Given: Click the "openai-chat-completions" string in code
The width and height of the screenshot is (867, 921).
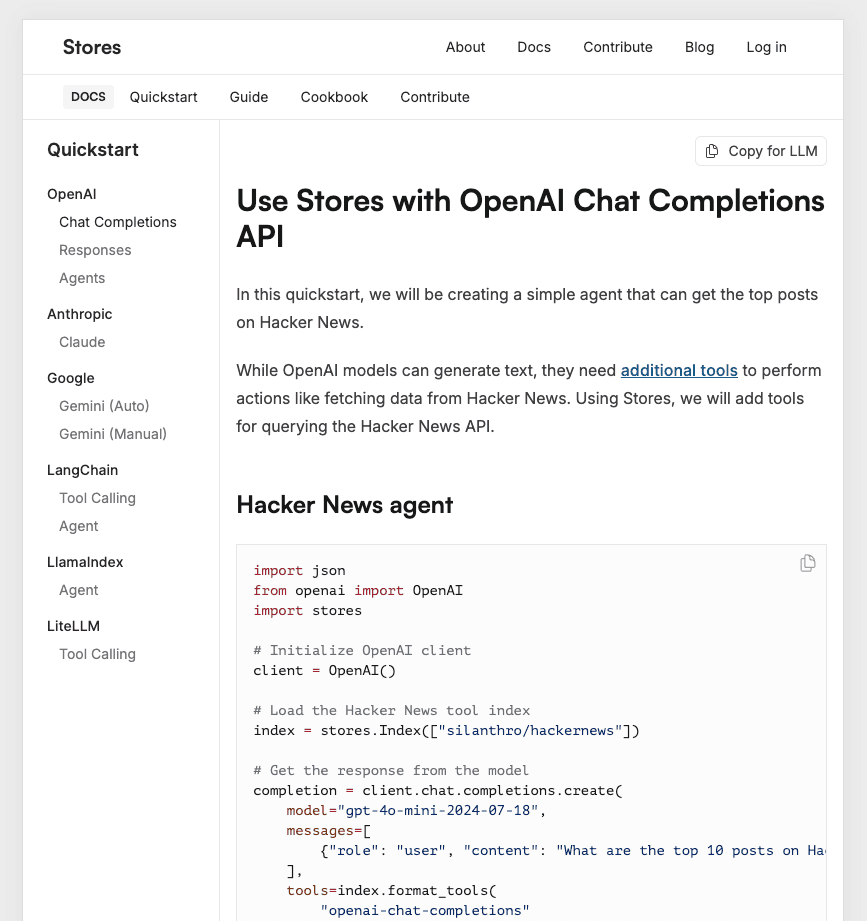Looking at the screenshot, I should [425, 910].
